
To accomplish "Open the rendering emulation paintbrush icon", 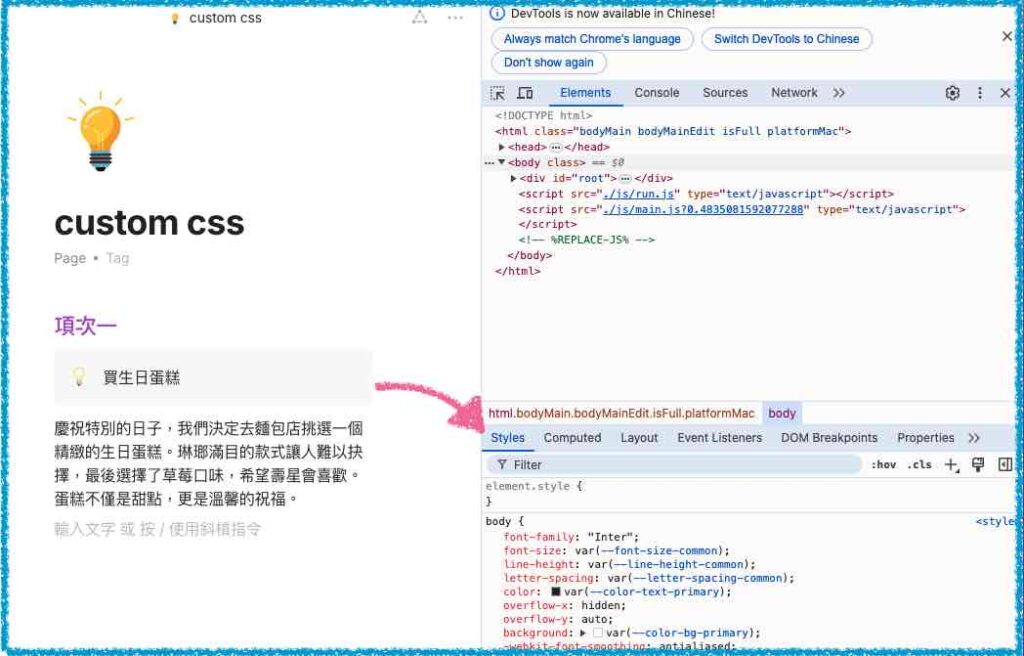I will pyautogui.click(x=978, y=465).
